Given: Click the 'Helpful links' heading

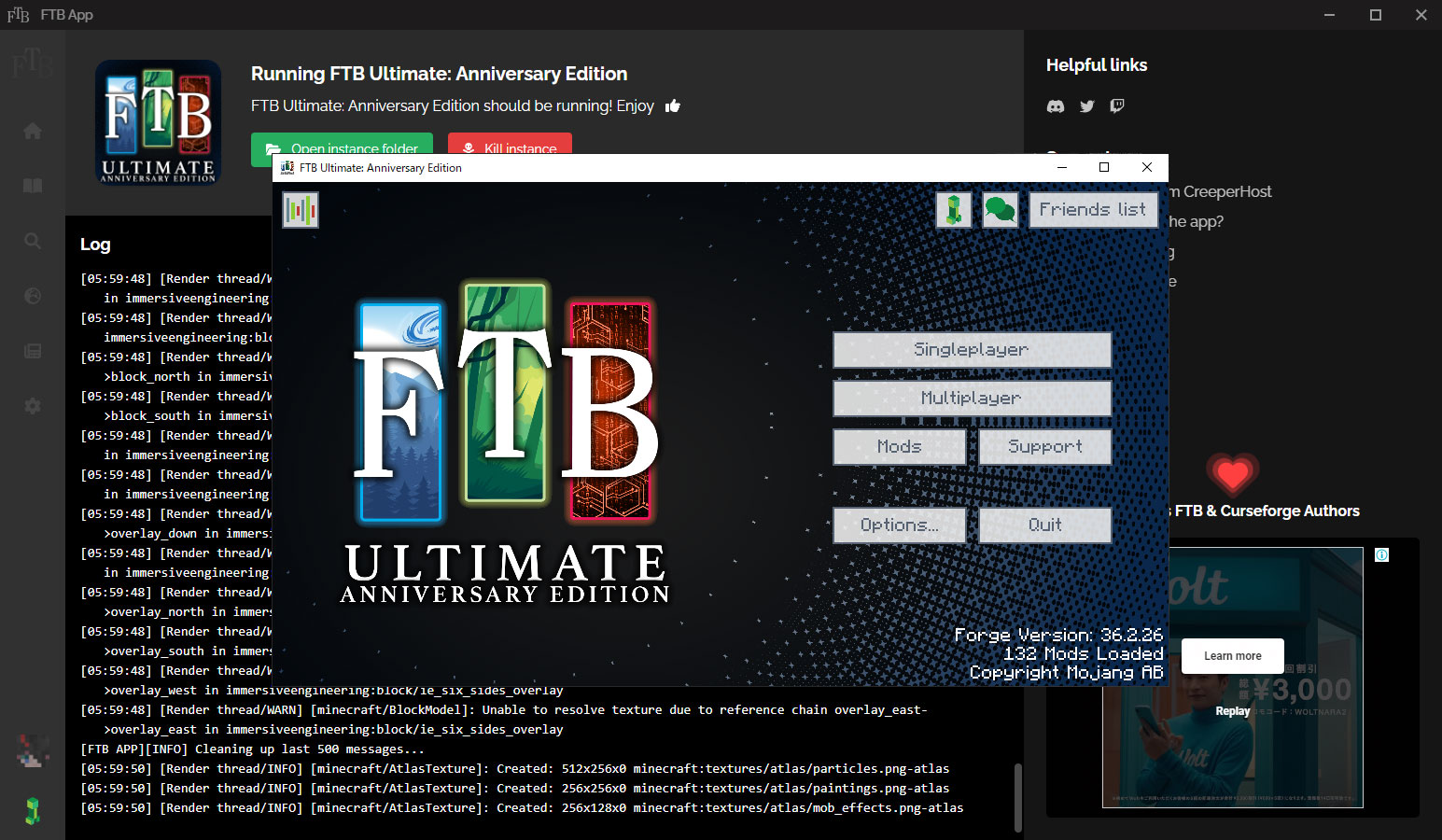Looking at the screenshot, I should pos(1097,65).
